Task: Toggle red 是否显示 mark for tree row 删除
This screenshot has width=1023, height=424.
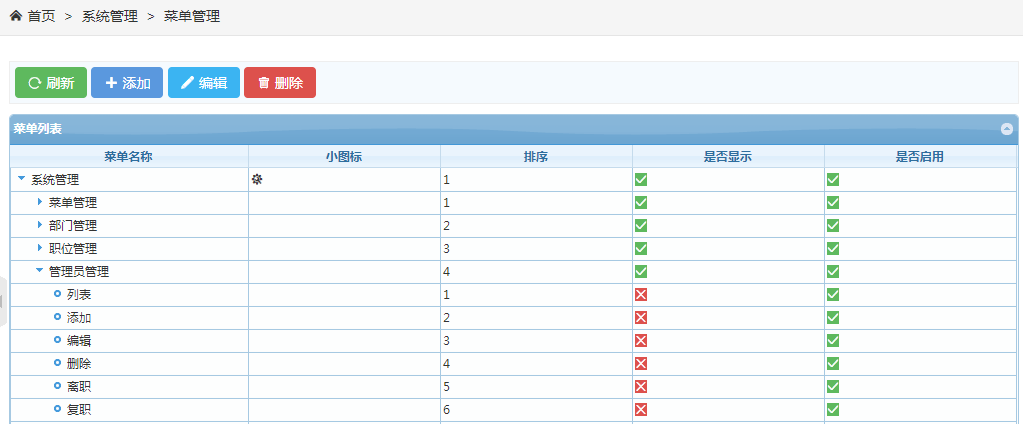Action: pyautogui.click(x=641, y=363)
